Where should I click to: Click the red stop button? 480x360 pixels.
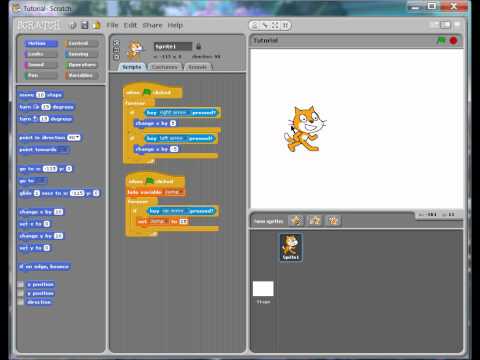coord(453,41)
